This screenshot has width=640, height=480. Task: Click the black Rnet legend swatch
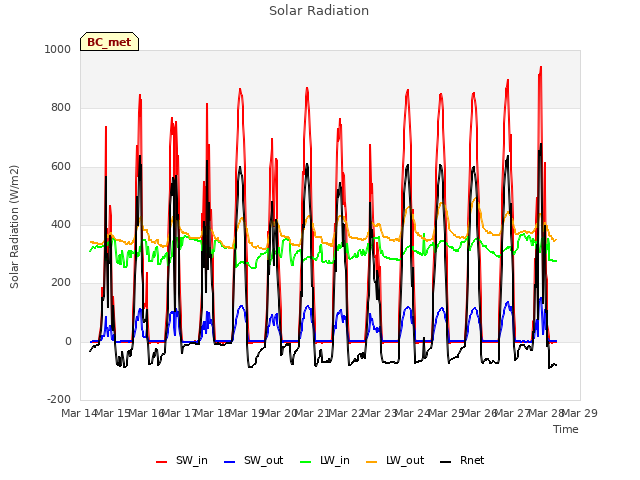(x=446, y=462)
